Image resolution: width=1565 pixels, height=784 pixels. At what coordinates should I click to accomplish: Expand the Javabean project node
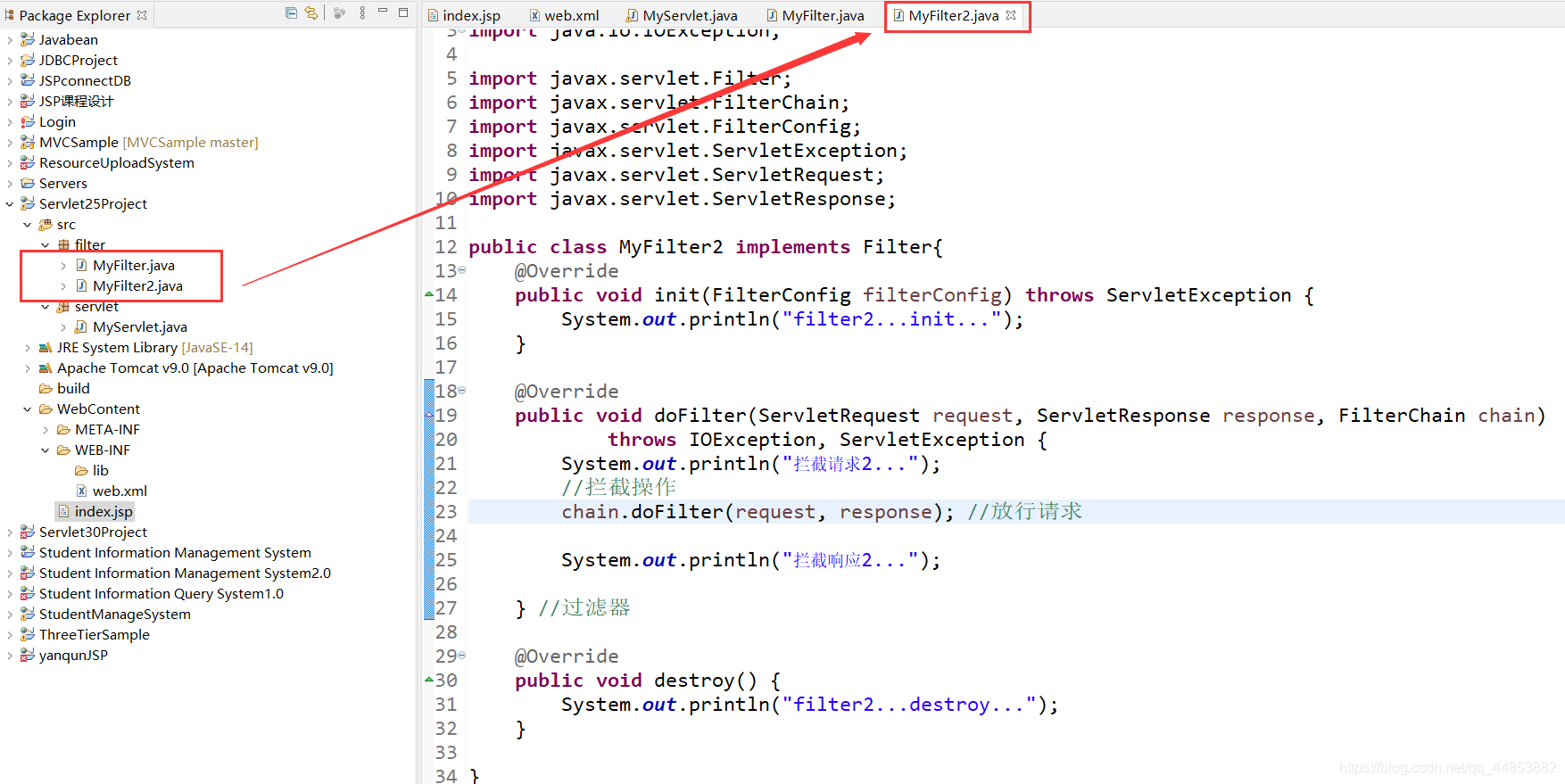10,40
